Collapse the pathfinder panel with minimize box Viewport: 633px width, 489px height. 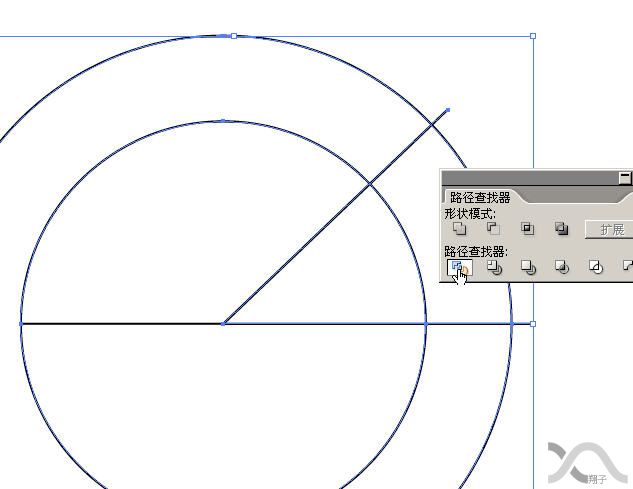(x=625, y=178)
